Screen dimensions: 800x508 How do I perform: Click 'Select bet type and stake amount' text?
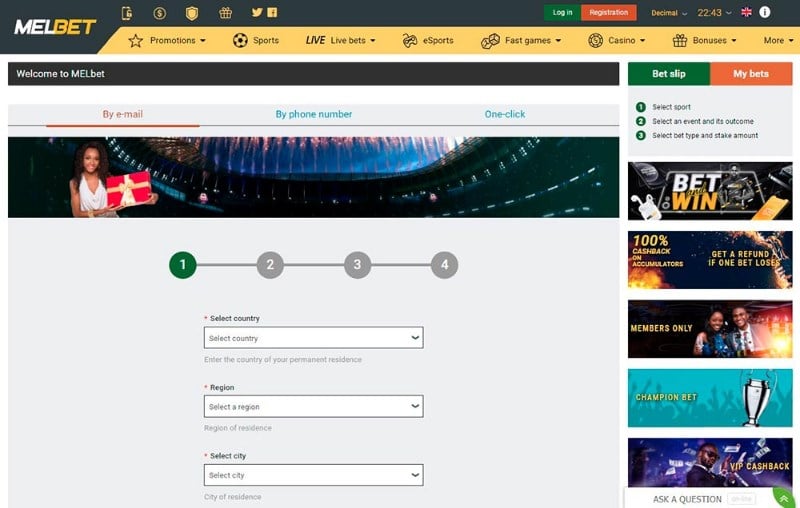[x=705, y=136]
